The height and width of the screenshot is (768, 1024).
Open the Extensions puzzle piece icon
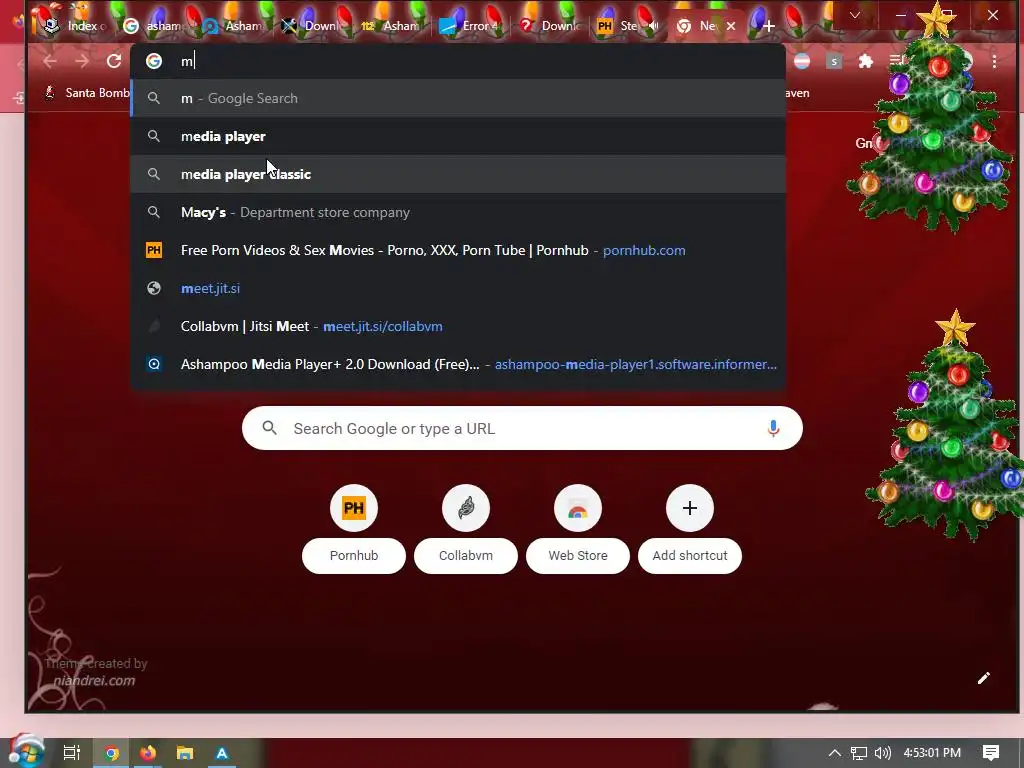pos(866,61)
